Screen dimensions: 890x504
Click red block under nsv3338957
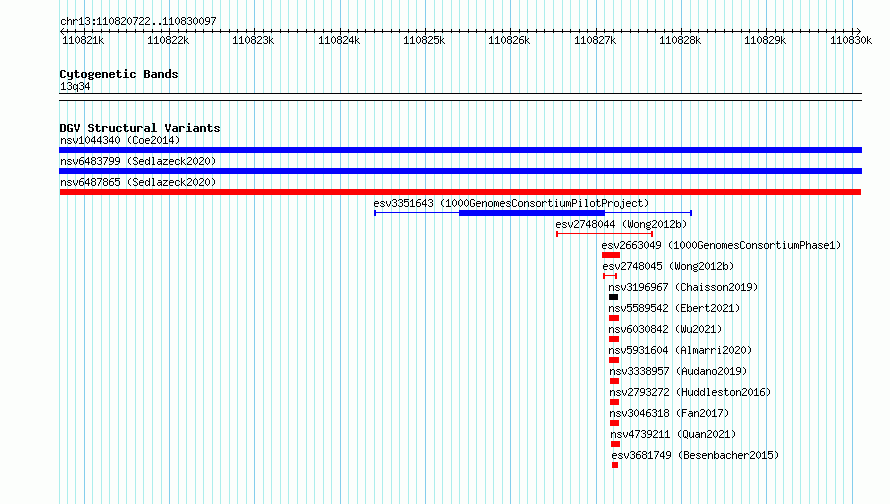point(614,381)
